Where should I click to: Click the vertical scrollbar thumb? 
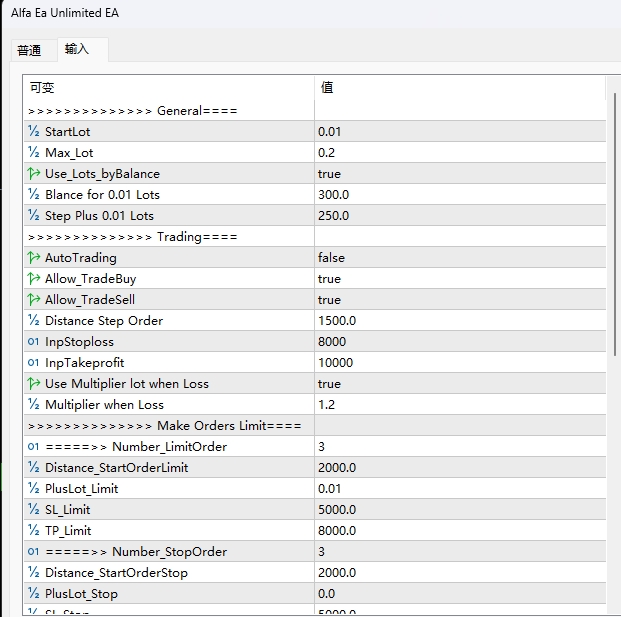(613, 220)
